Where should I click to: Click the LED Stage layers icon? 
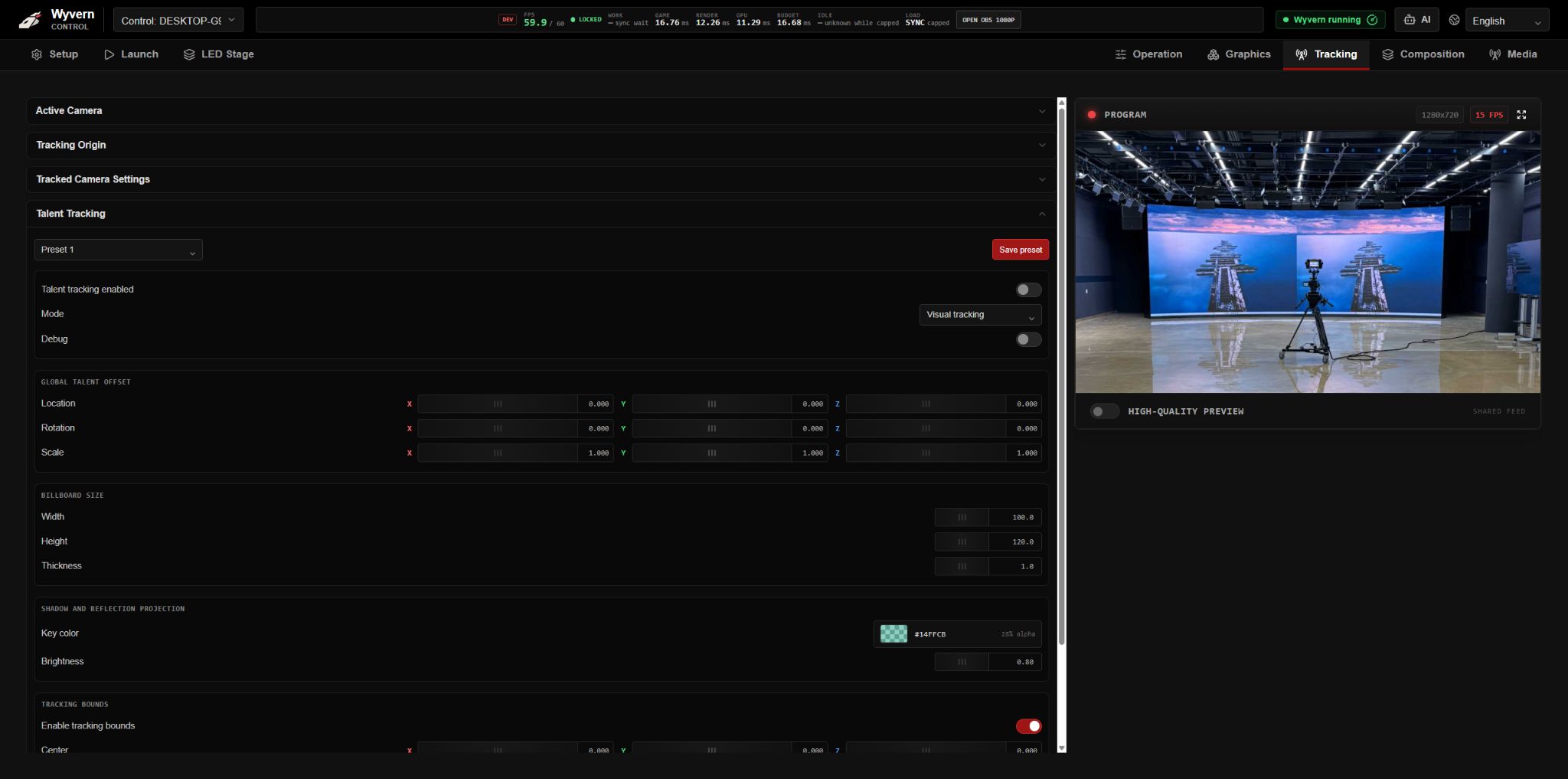189,54
